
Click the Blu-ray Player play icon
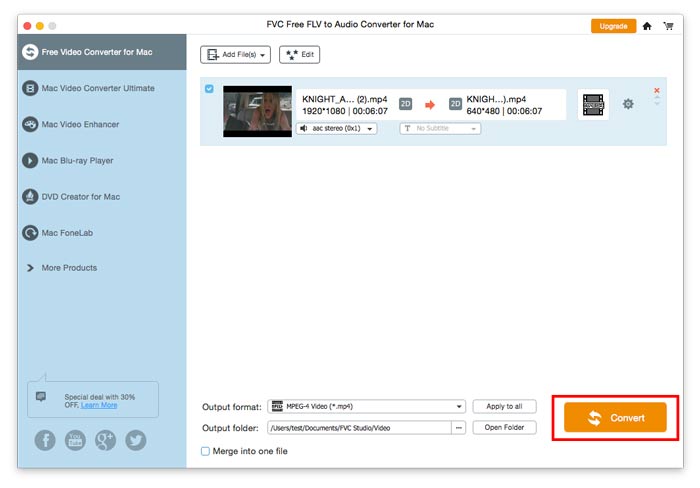click(x=30, y=160)
